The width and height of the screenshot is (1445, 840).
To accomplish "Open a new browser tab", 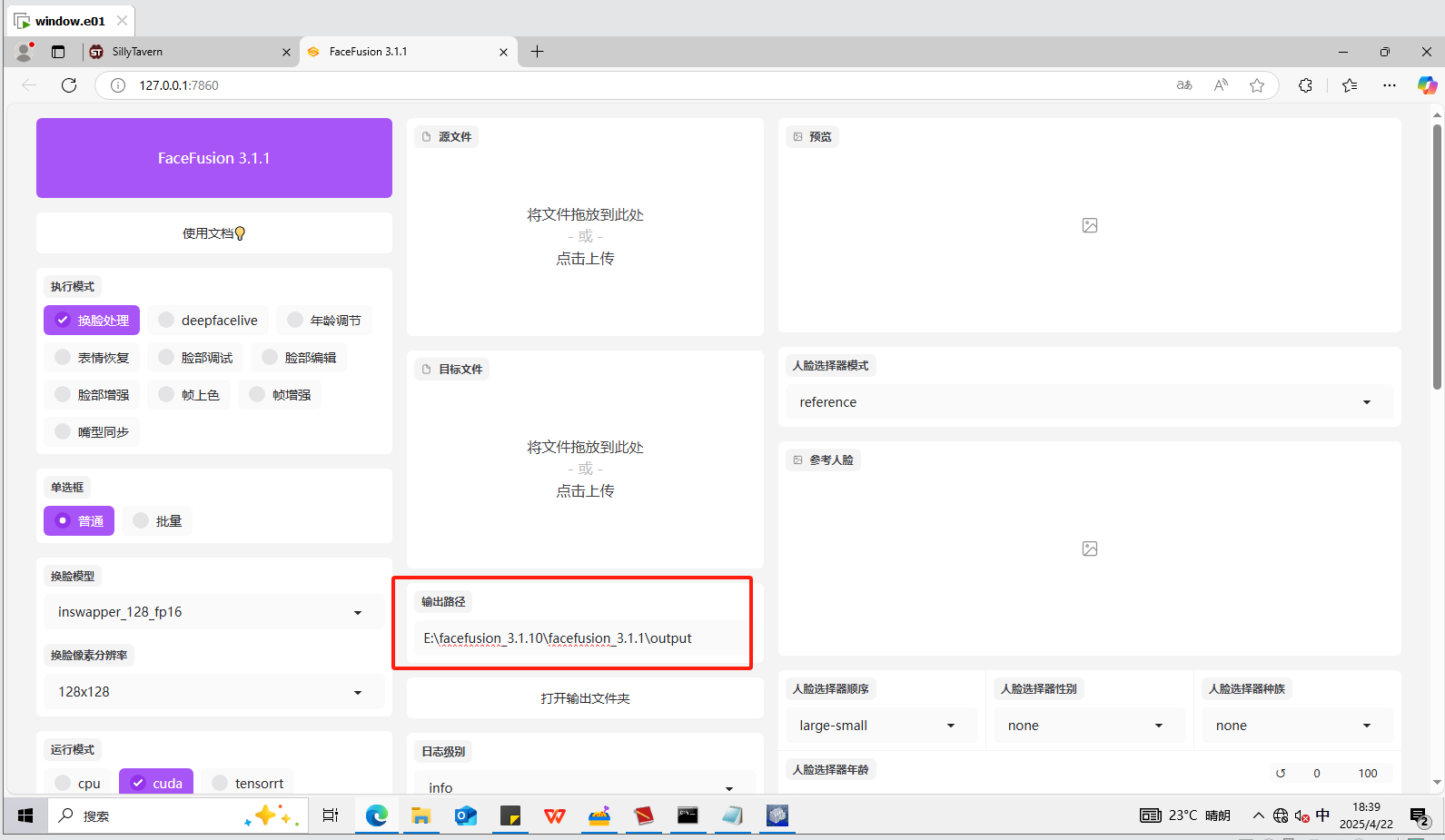I will (x=537, y=52).
